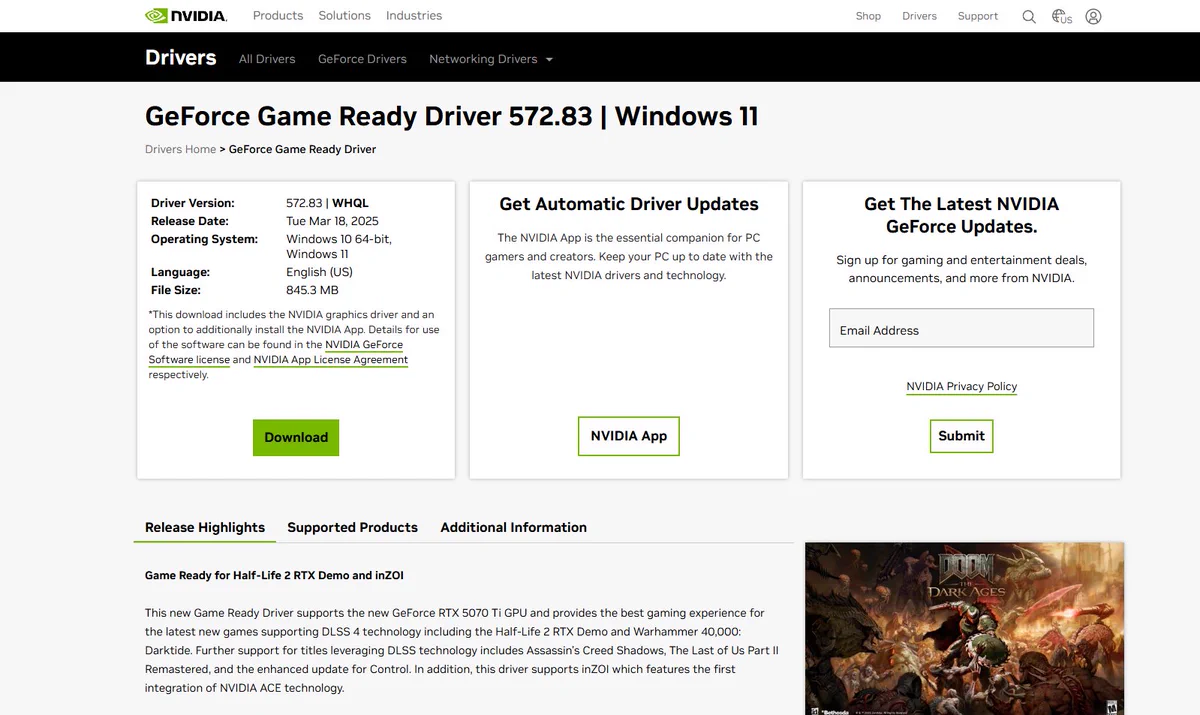Open NVIDIA GeForce Software license link
Screen dimensions: 1200x715
click(276, 352)
